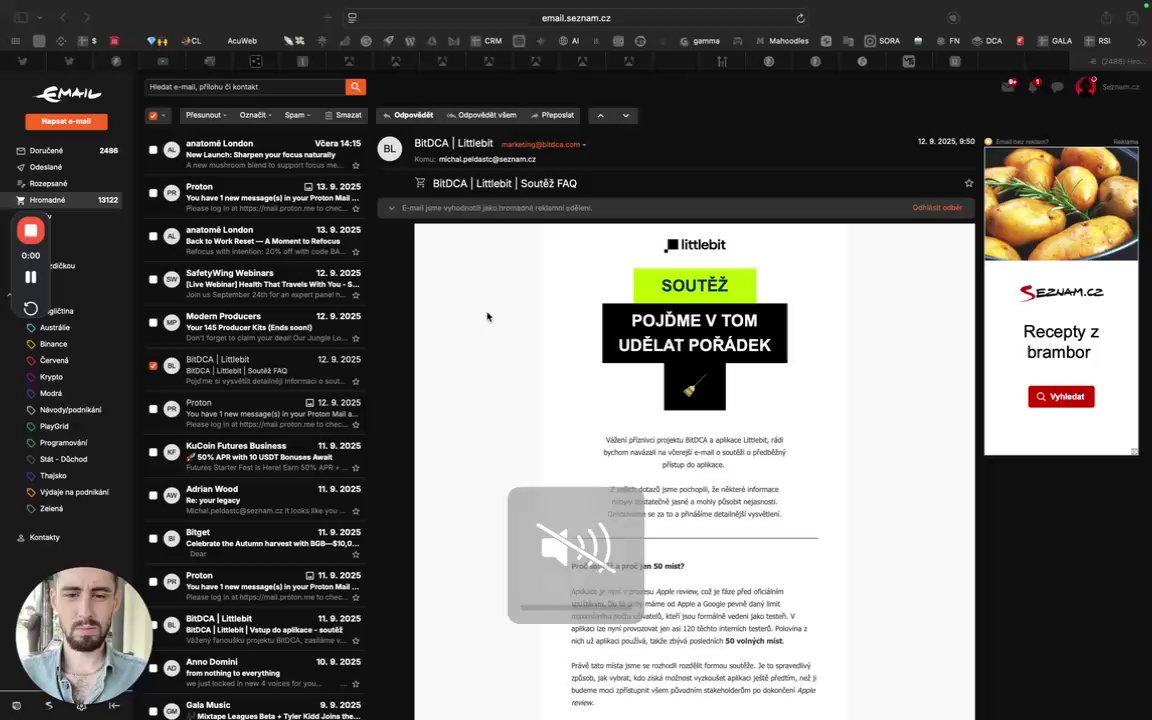Screen dimensions: 1152x720
Task: Star the Adrian Wood email
Action: (x=356, y=511)
